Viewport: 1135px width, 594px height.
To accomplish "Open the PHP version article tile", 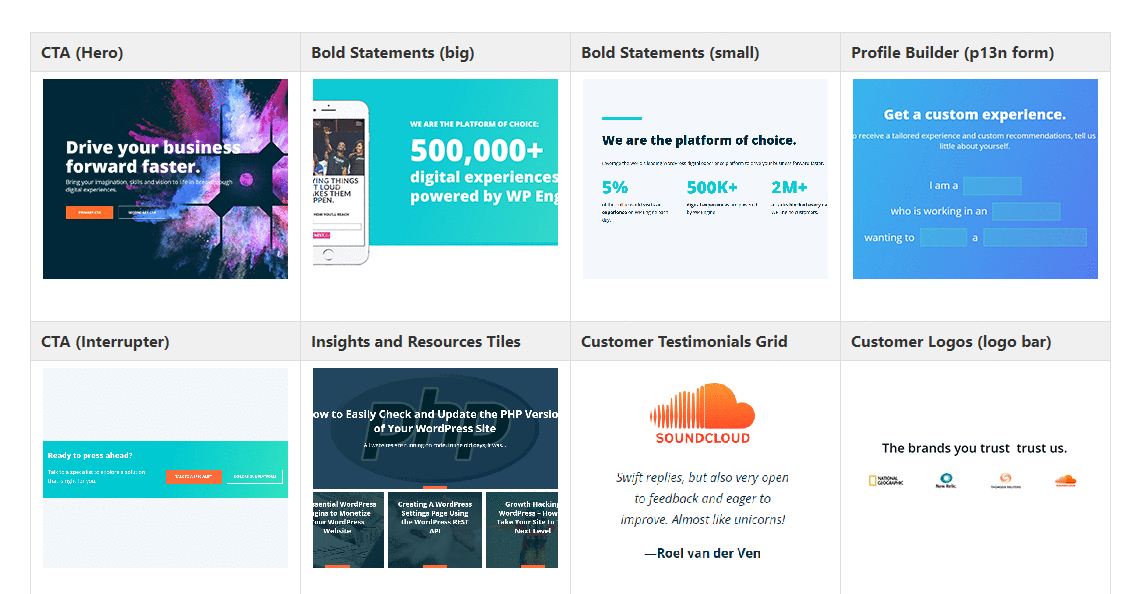I will click(435, 428).
